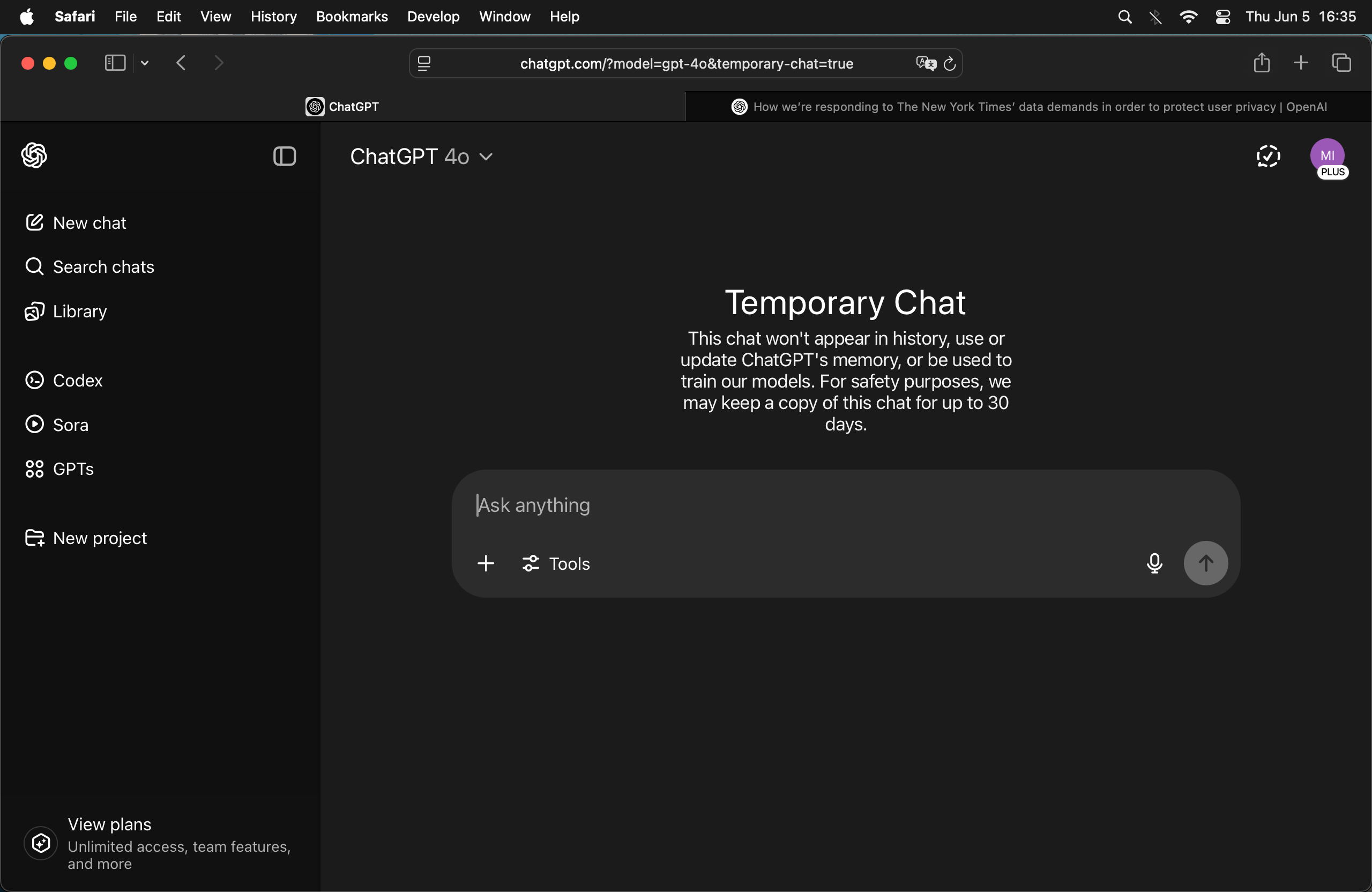Expand the ChatGPT 4o model selector
1372x892 pixels.
pyautogui.click(x=421, y=156)
